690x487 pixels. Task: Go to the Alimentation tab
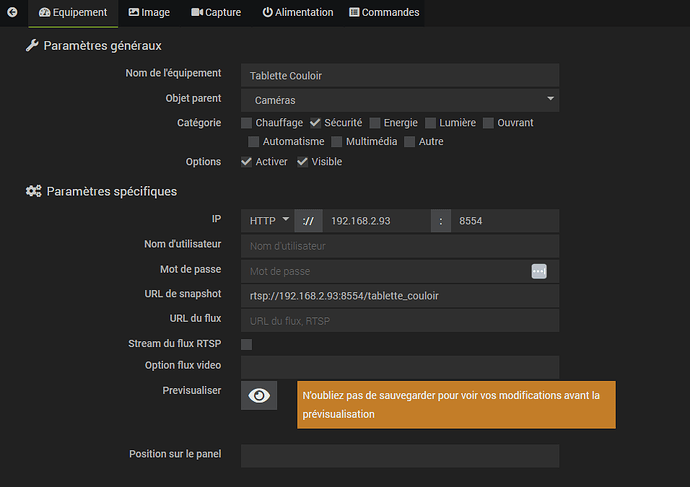click(x=298, y=13)
